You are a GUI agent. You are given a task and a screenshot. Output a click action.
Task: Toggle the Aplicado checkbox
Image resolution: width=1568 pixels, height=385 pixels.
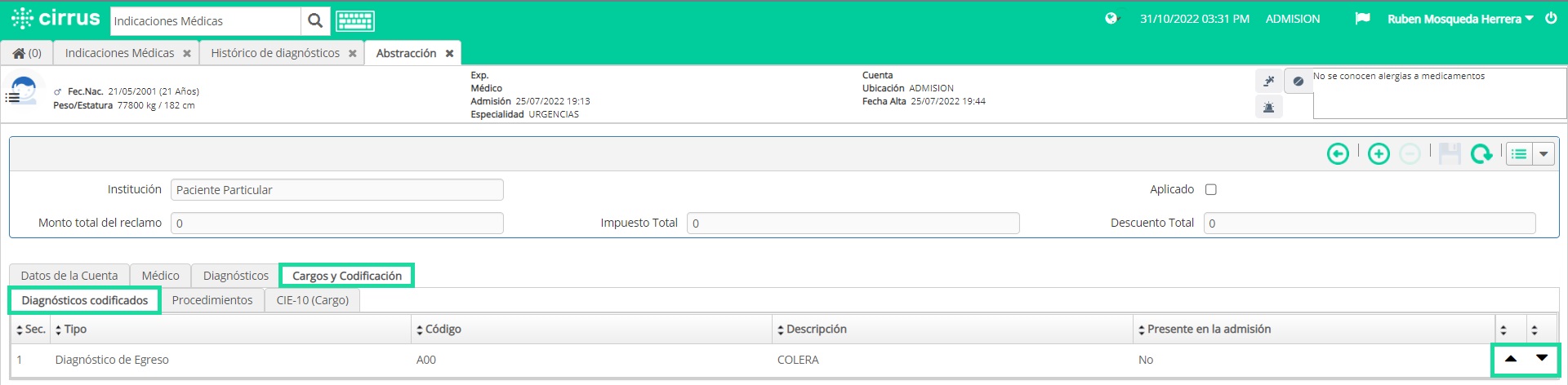click(x=1211, y=189)
